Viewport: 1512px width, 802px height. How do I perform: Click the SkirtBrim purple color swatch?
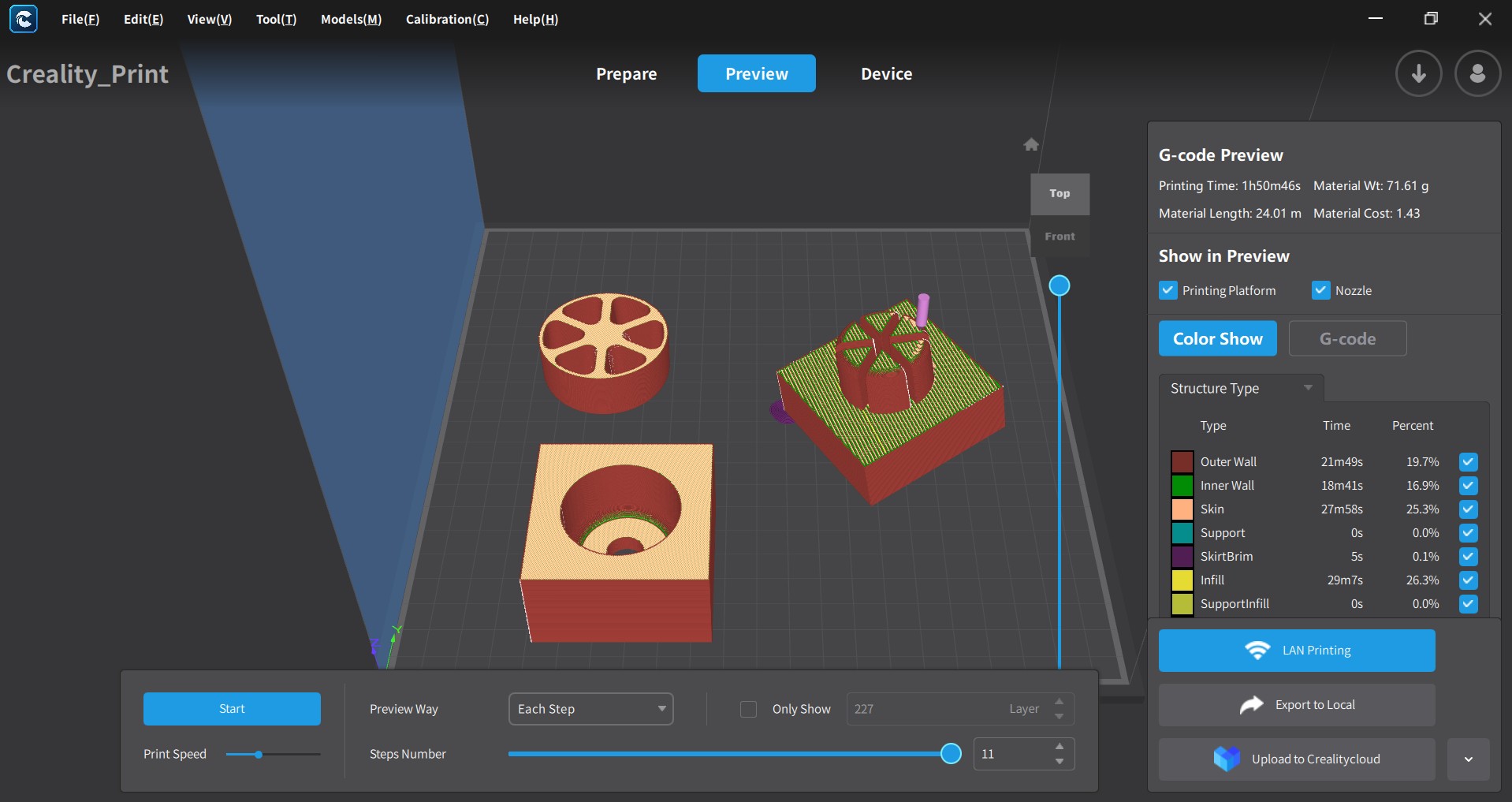click(x=1182, y=557)
